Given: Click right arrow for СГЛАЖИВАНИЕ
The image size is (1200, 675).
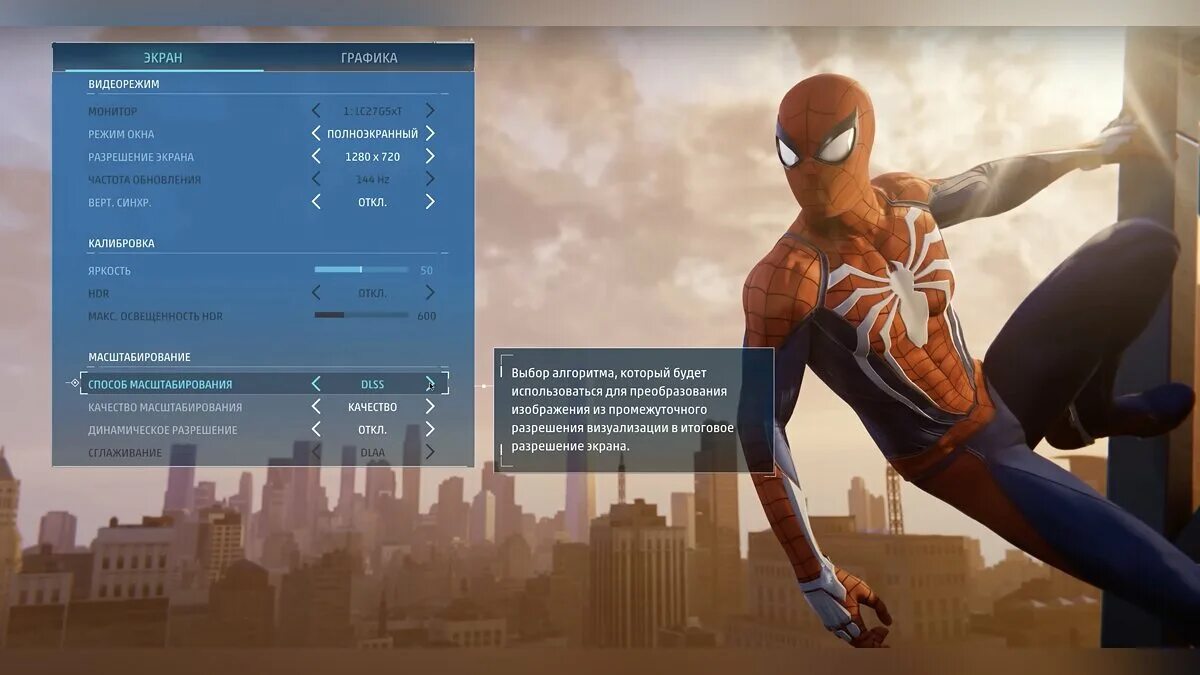Looking at the screenshot, I should (x=430, y=452).
